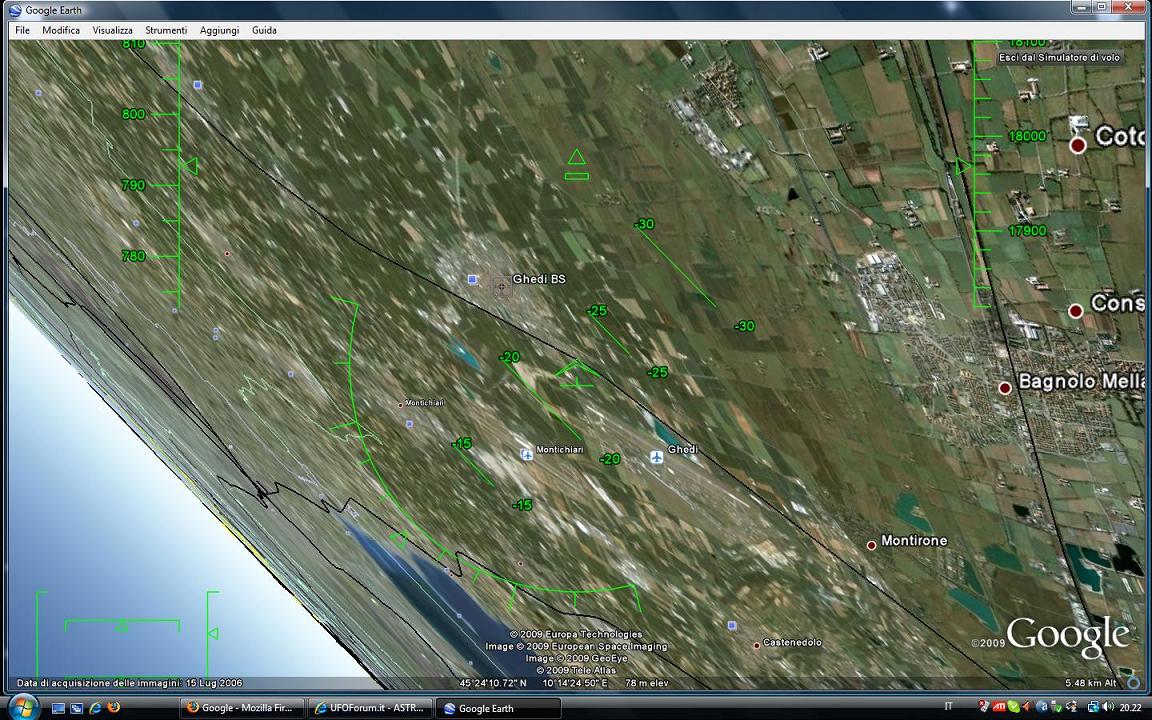Image resolution: width=1152 pixels, height=720 pixels.
Task: Open the Guida menu
Action: (264, 30)
